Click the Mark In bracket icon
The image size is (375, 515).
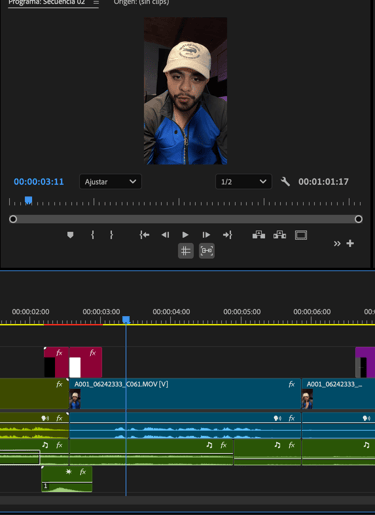[x=92, y=235]
